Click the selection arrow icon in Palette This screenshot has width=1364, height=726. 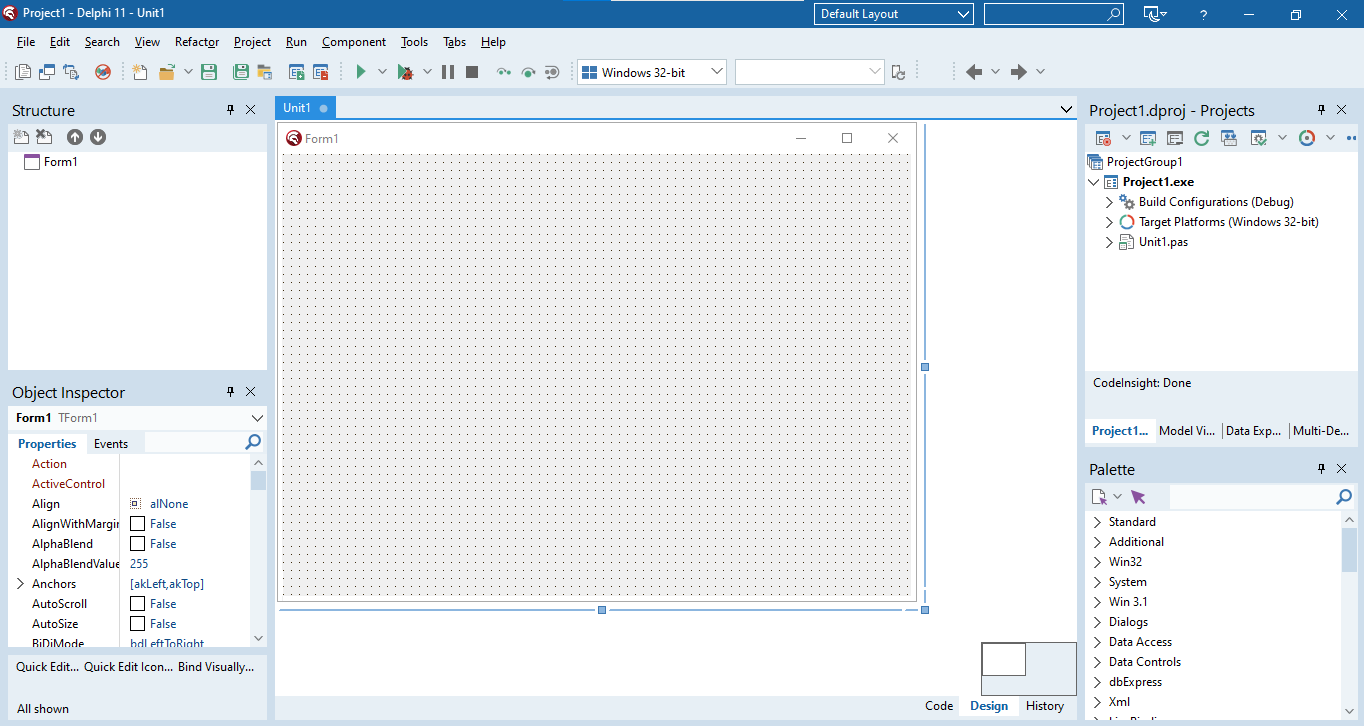point(1138,497)
